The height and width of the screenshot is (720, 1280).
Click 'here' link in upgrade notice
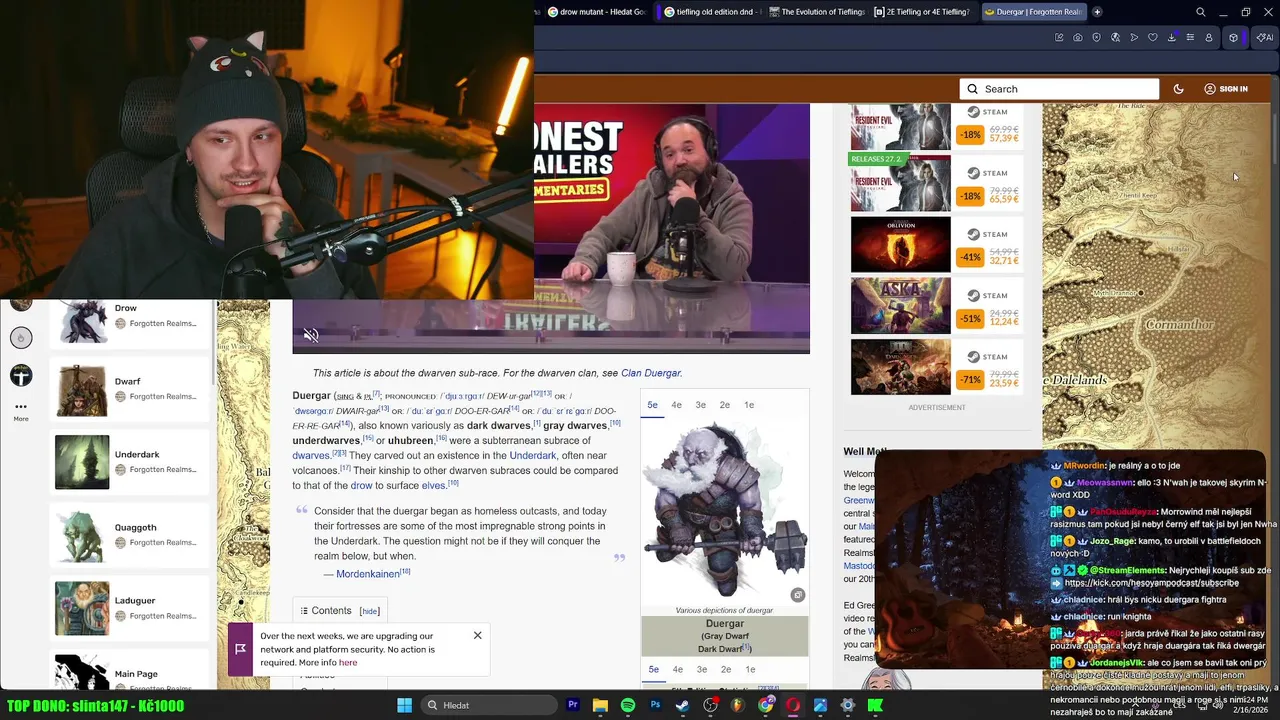(x=348, y=662)
